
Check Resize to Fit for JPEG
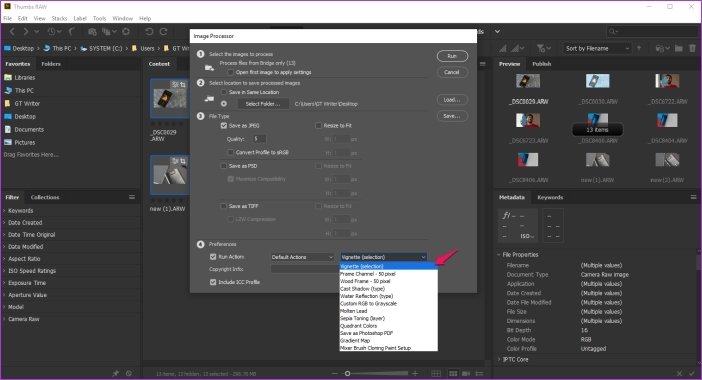click(x=318, y=126)
